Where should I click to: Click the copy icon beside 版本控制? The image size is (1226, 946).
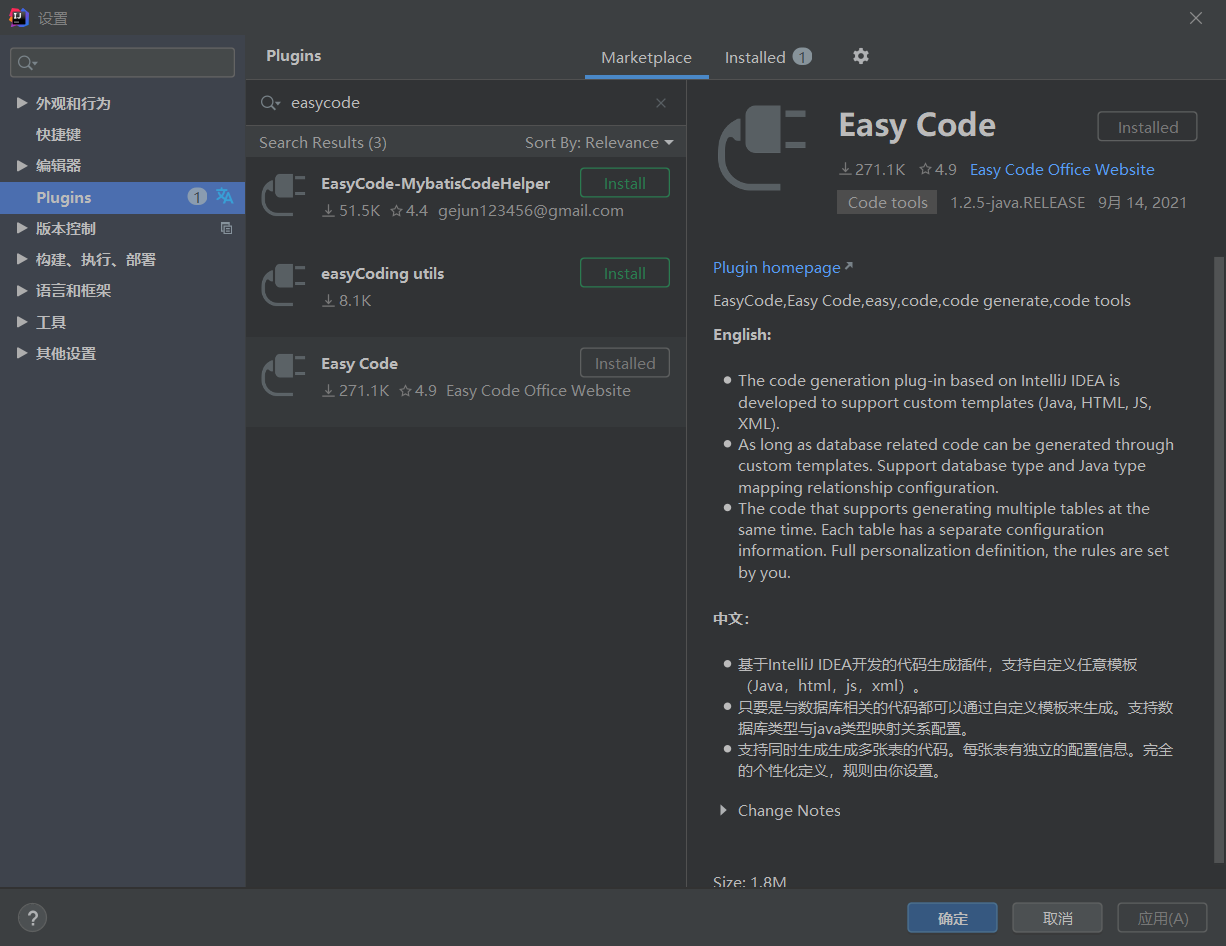click(x=226, y=228)
